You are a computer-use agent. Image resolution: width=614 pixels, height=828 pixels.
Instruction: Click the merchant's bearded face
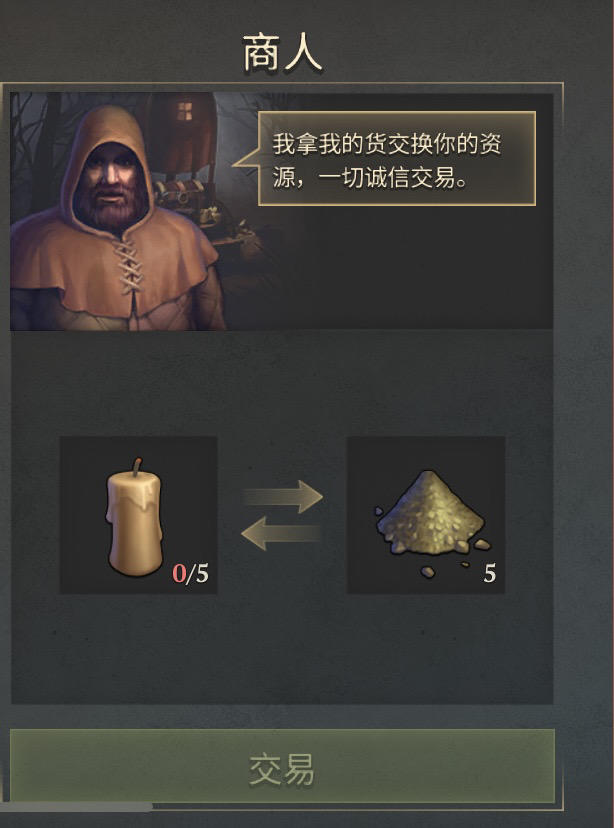(x=112, y=186)
